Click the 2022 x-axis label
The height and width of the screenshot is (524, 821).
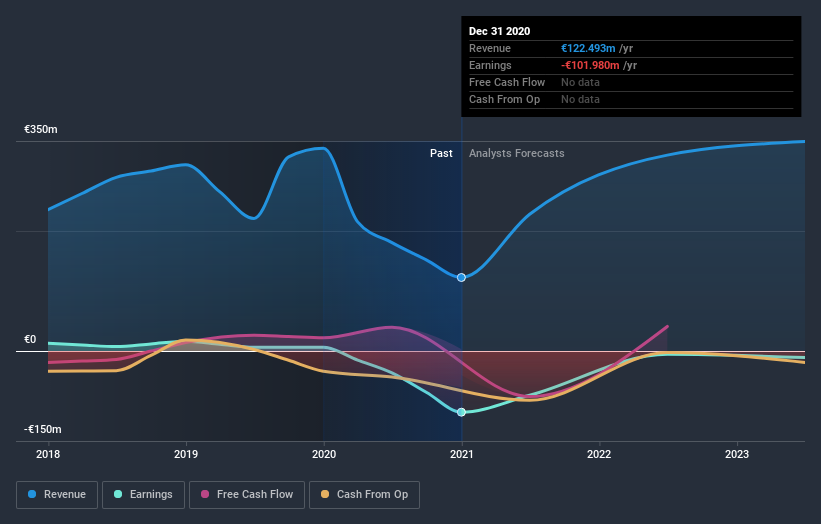(599, 454)
